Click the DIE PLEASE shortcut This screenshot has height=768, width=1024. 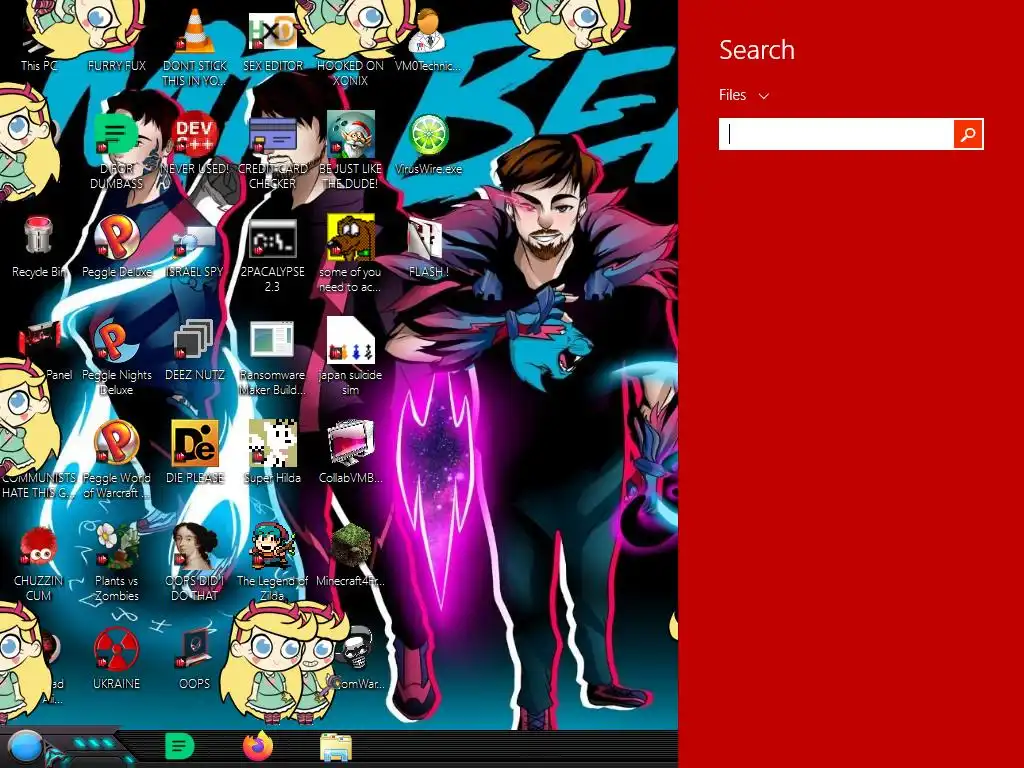195,452
